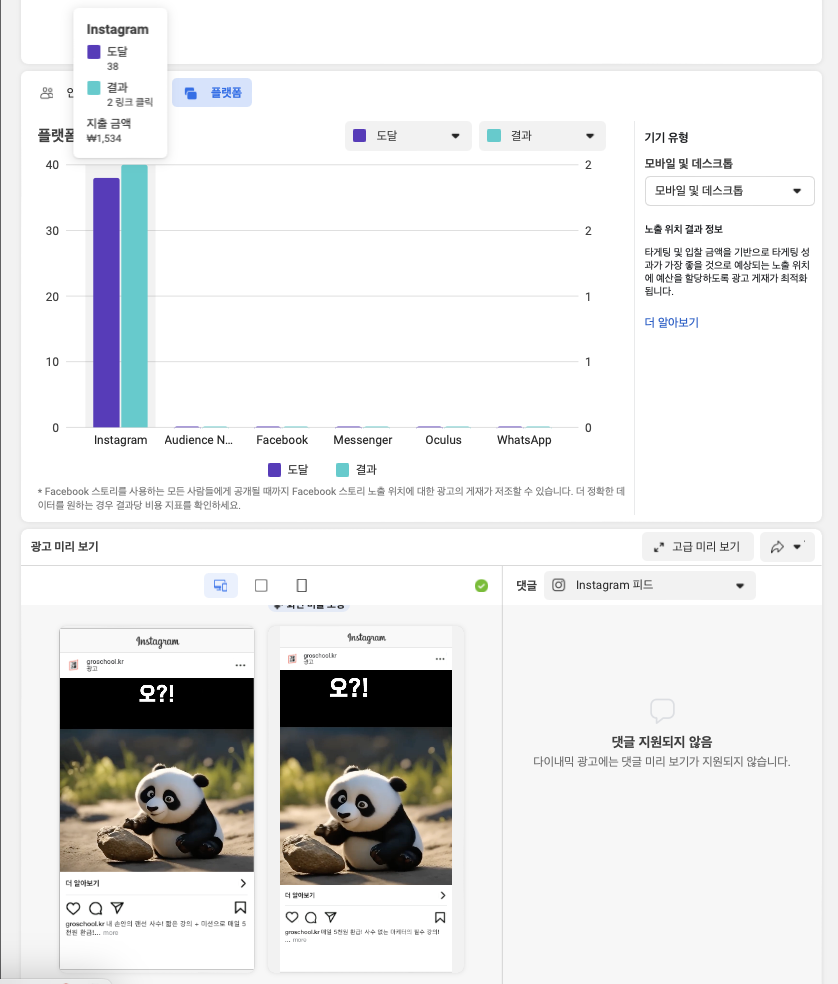Open the share arrow dropdown button
Viewport: 838px width, 984px height.
click(x=787, y=547)
